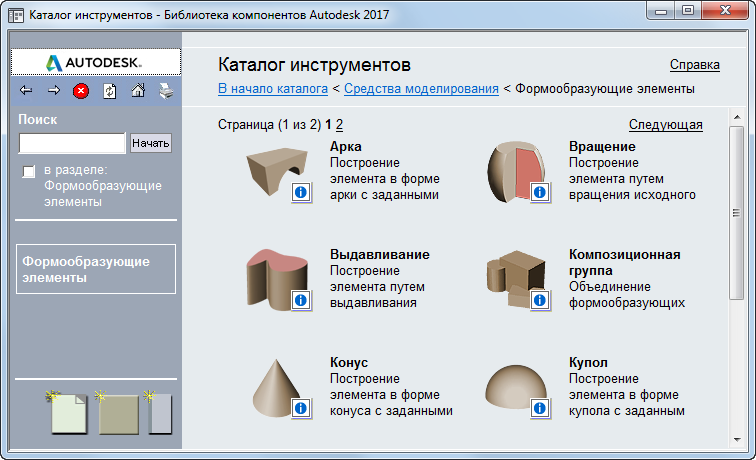Open the Справка help link

(x=694, y=65)
